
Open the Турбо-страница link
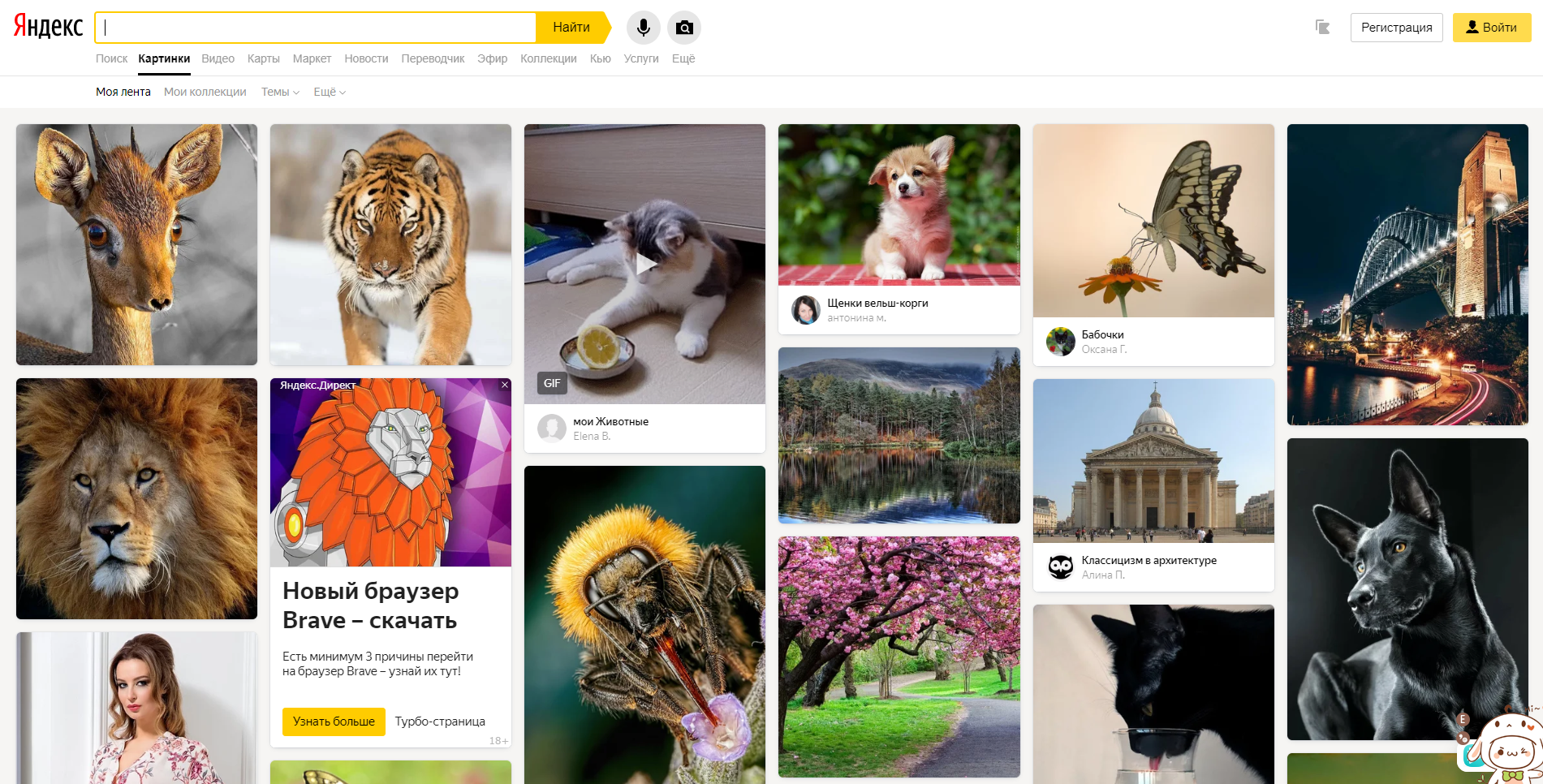[x=440, y=722]
